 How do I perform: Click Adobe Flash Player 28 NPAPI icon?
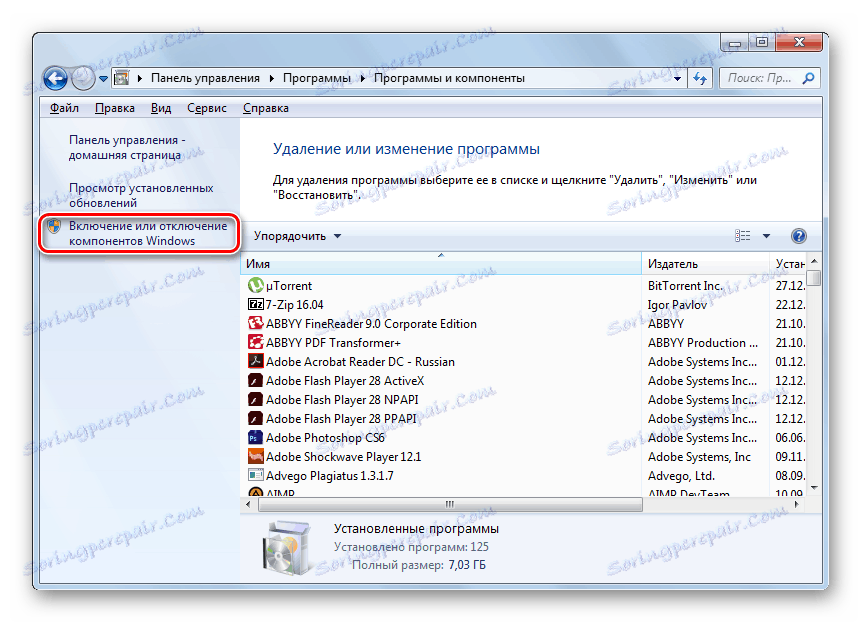(x=256, y=399)
